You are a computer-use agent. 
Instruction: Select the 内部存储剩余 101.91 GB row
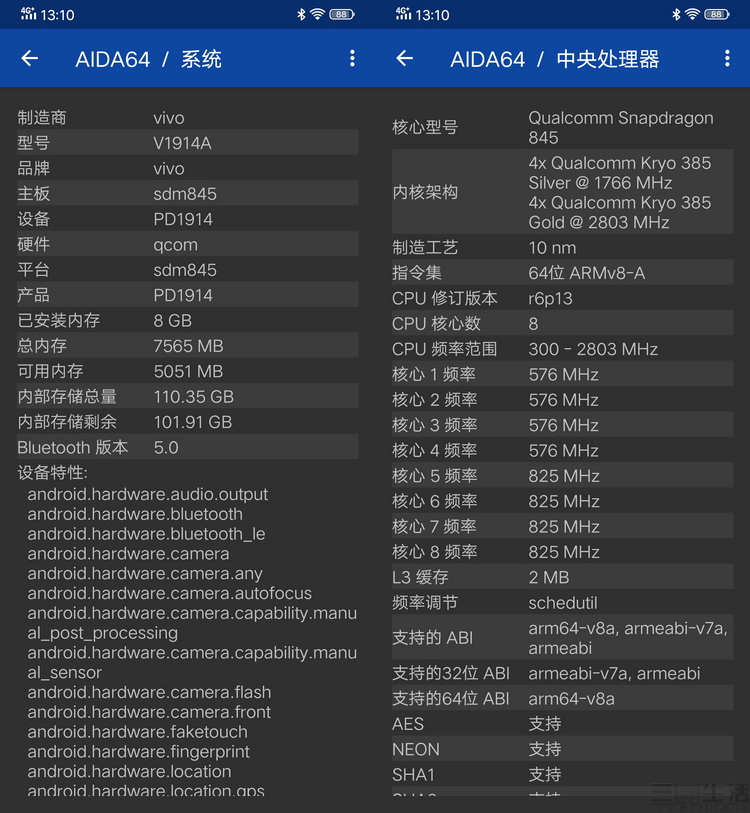coord(188,422)
